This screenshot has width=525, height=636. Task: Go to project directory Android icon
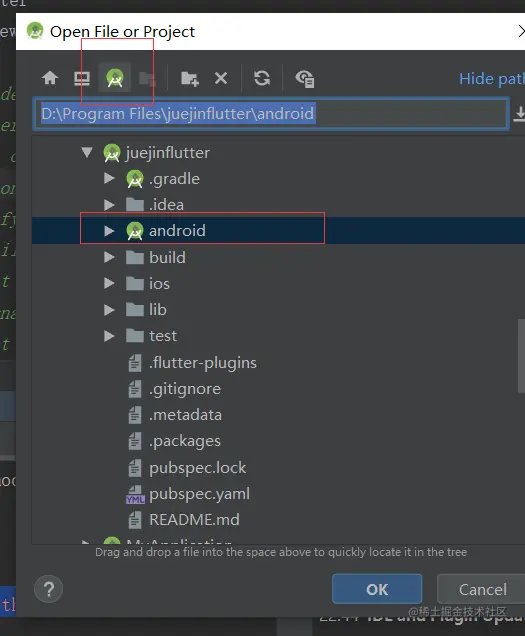coord(115,78)
